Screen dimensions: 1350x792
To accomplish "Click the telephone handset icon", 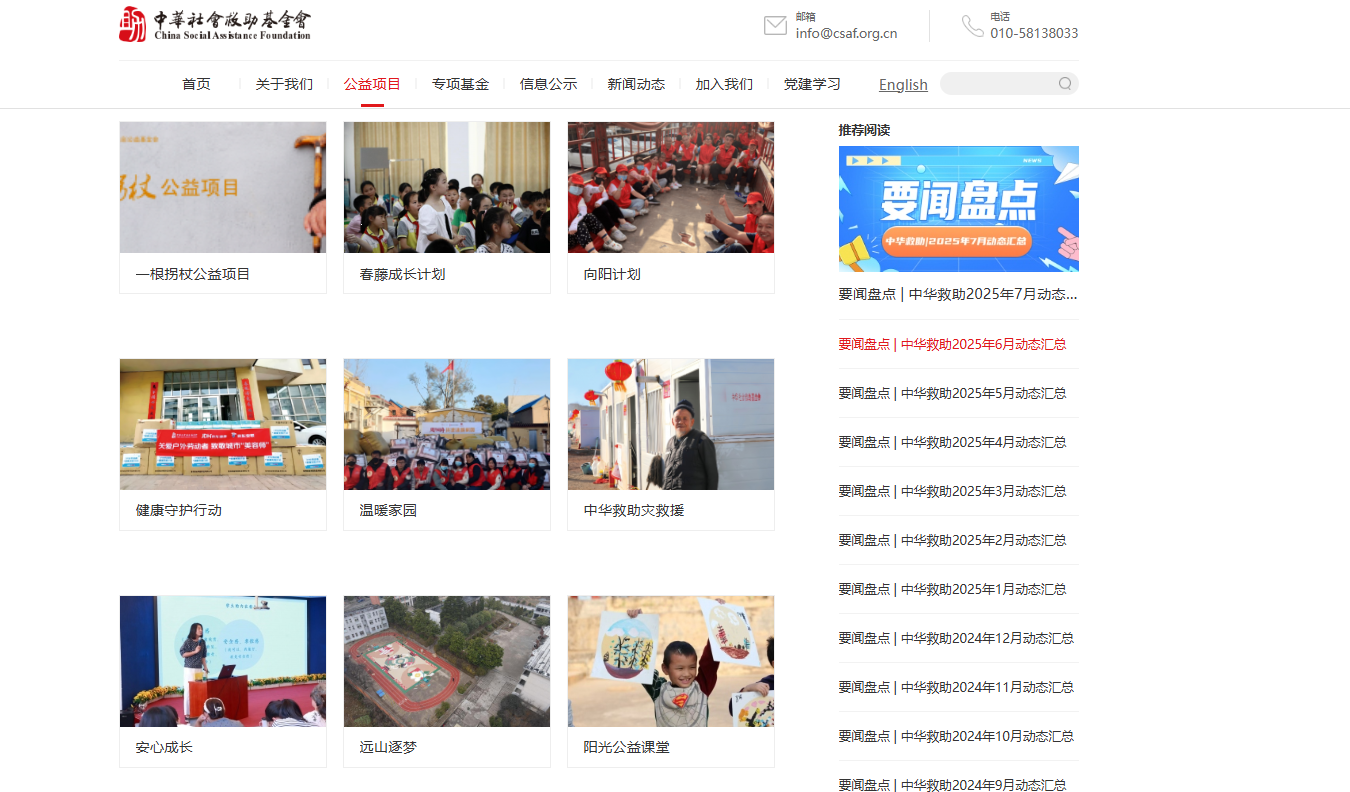I will point(972,26).
